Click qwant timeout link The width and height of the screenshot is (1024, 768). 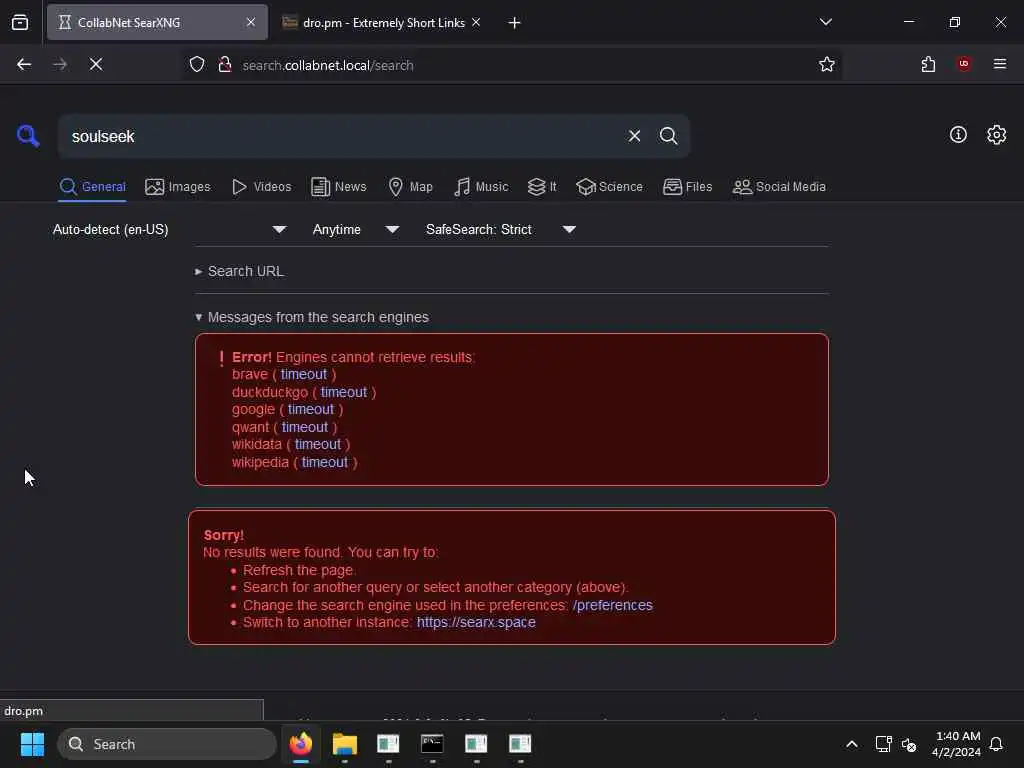pyautogui.click(x=305, y=427)
